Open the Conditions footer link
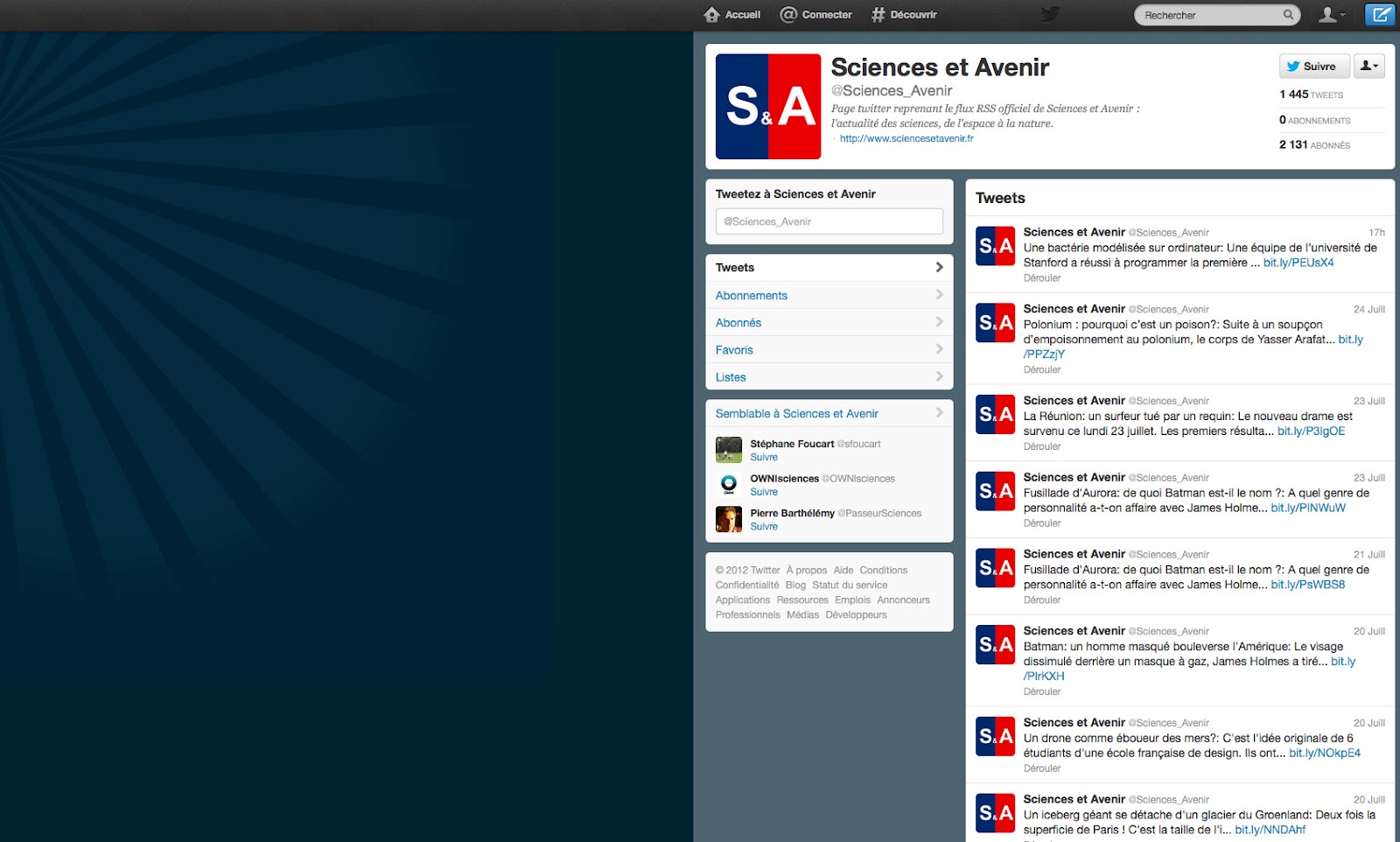Viewport: 1400px width, 842px height. [x=883, y=570]
